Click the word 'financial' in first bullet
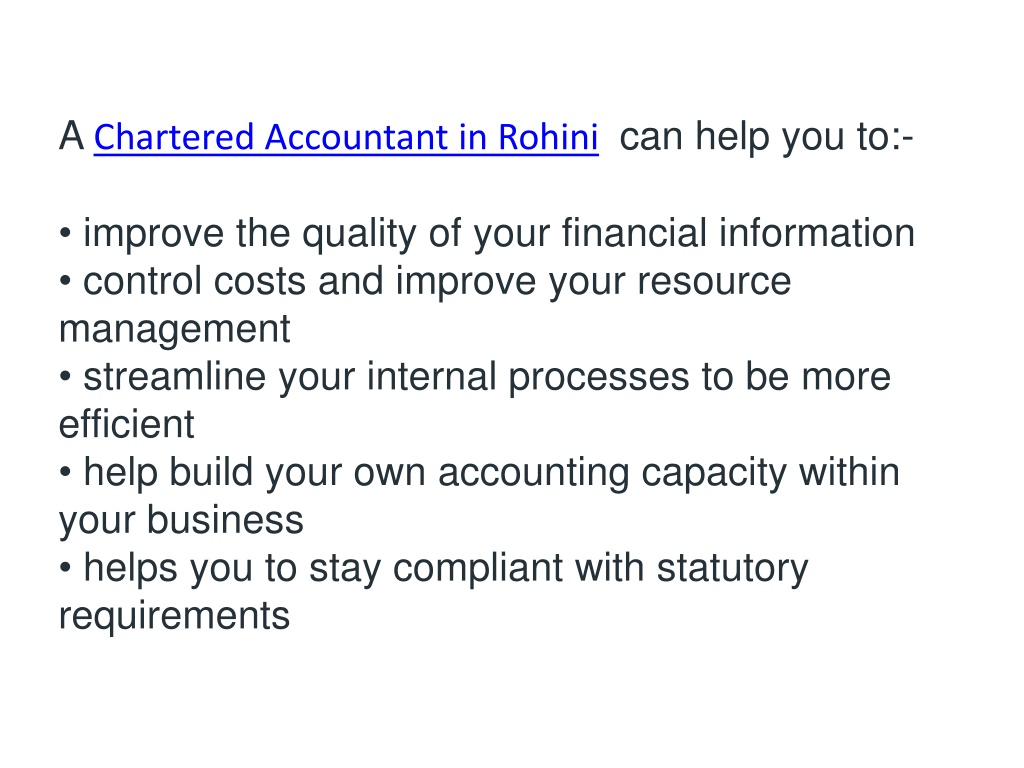This screenshot has width=1024, height=768. click(x=634, y=232)
